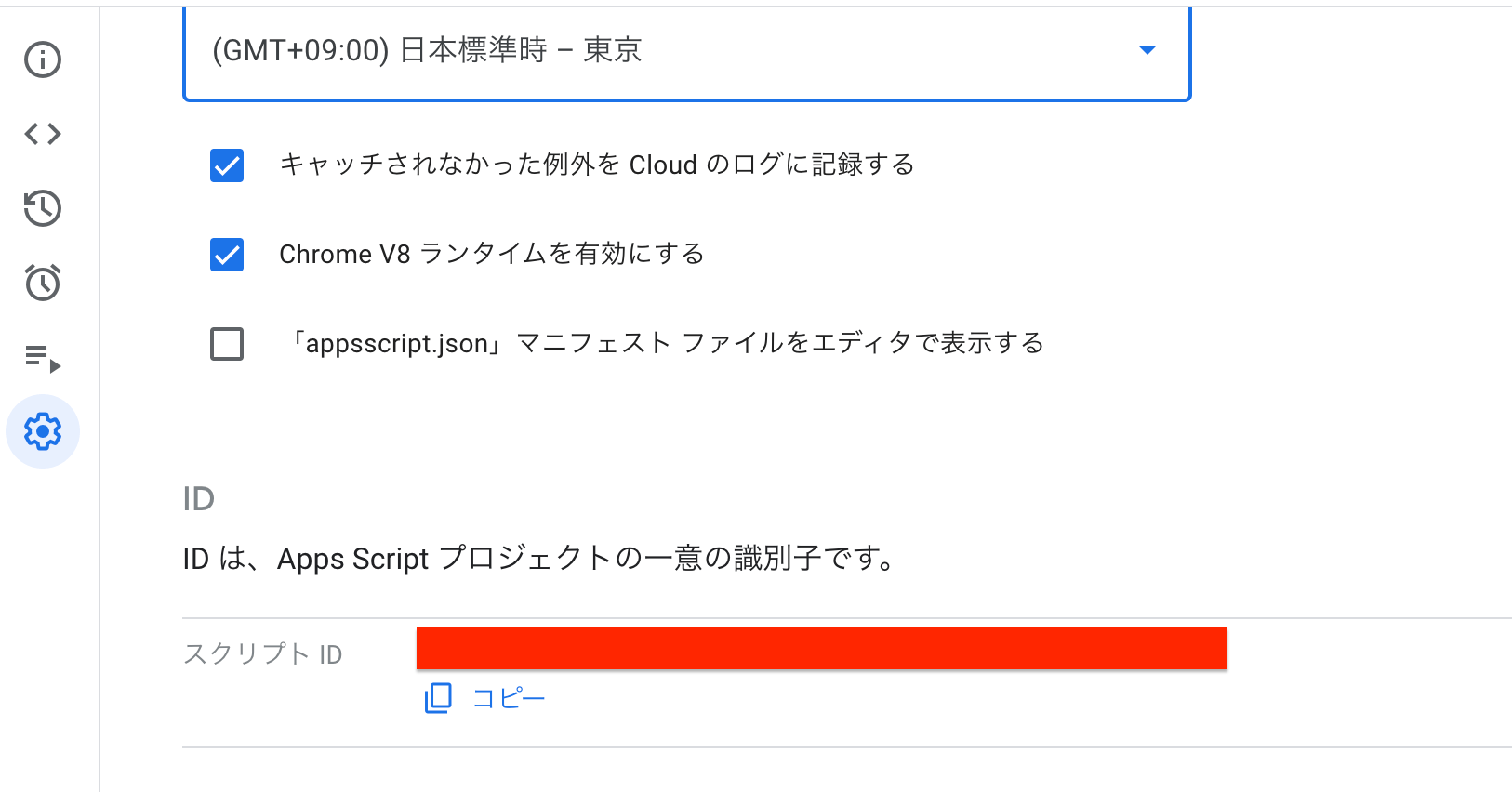Click the Apps Script identifier description text

[537, 558]
